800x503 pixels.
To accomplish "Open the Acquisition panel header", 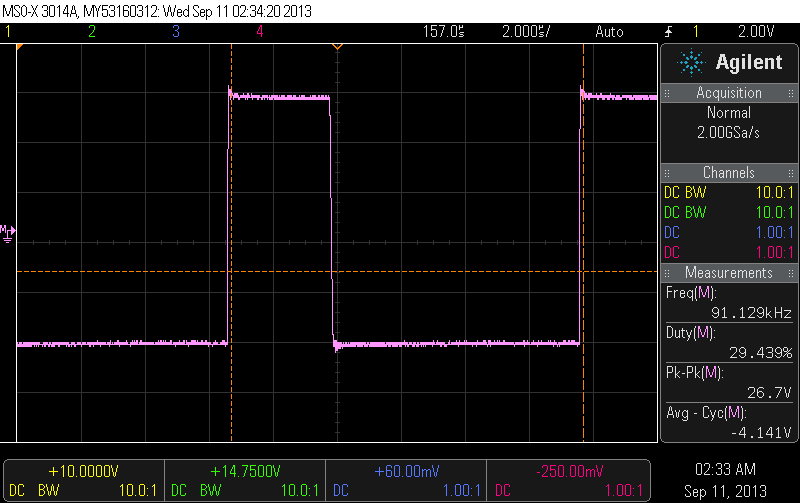I will click(729, 93).
